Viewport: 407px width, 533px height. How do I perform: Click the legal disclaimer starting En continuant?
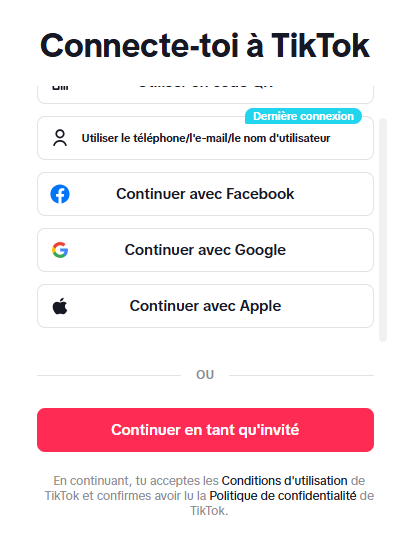(209, 496)
